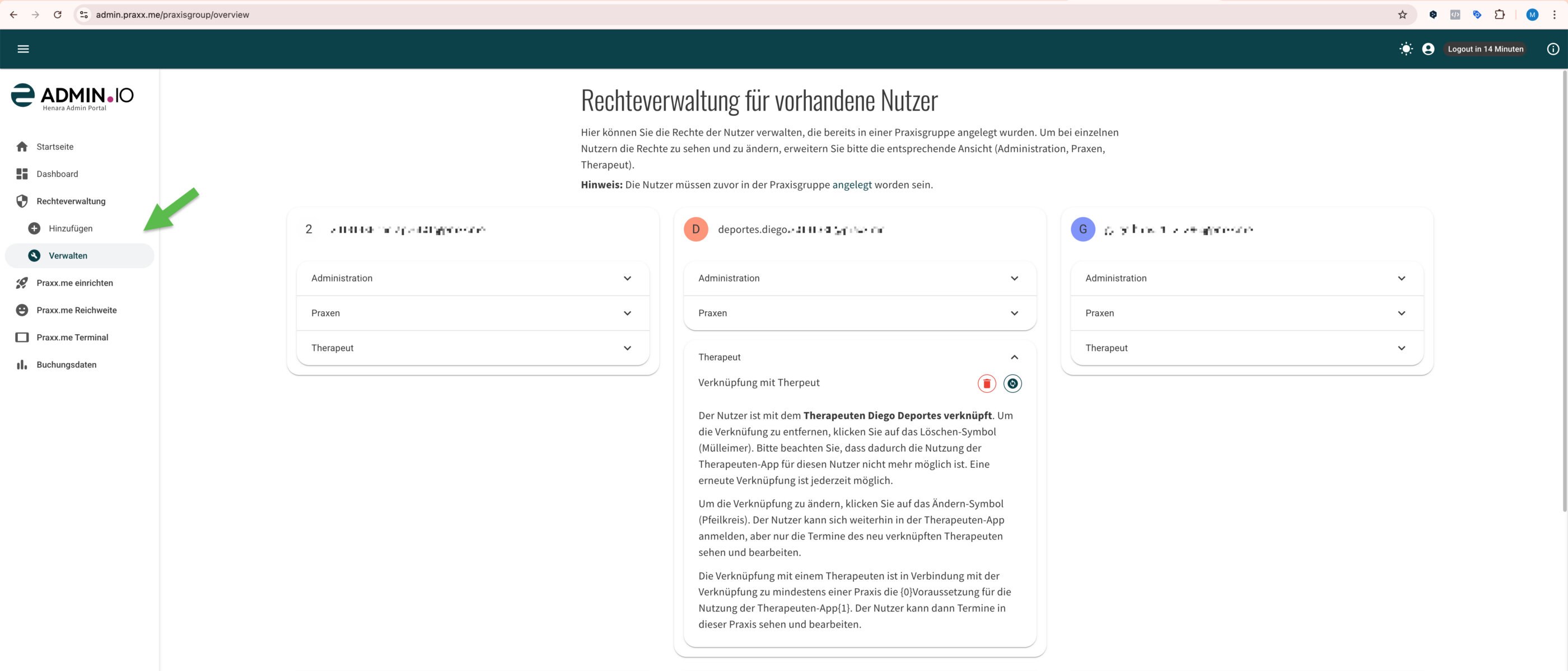Click the change-link circular arrow icon
Screen dimensions: 1568x671
click(1012, 383)
